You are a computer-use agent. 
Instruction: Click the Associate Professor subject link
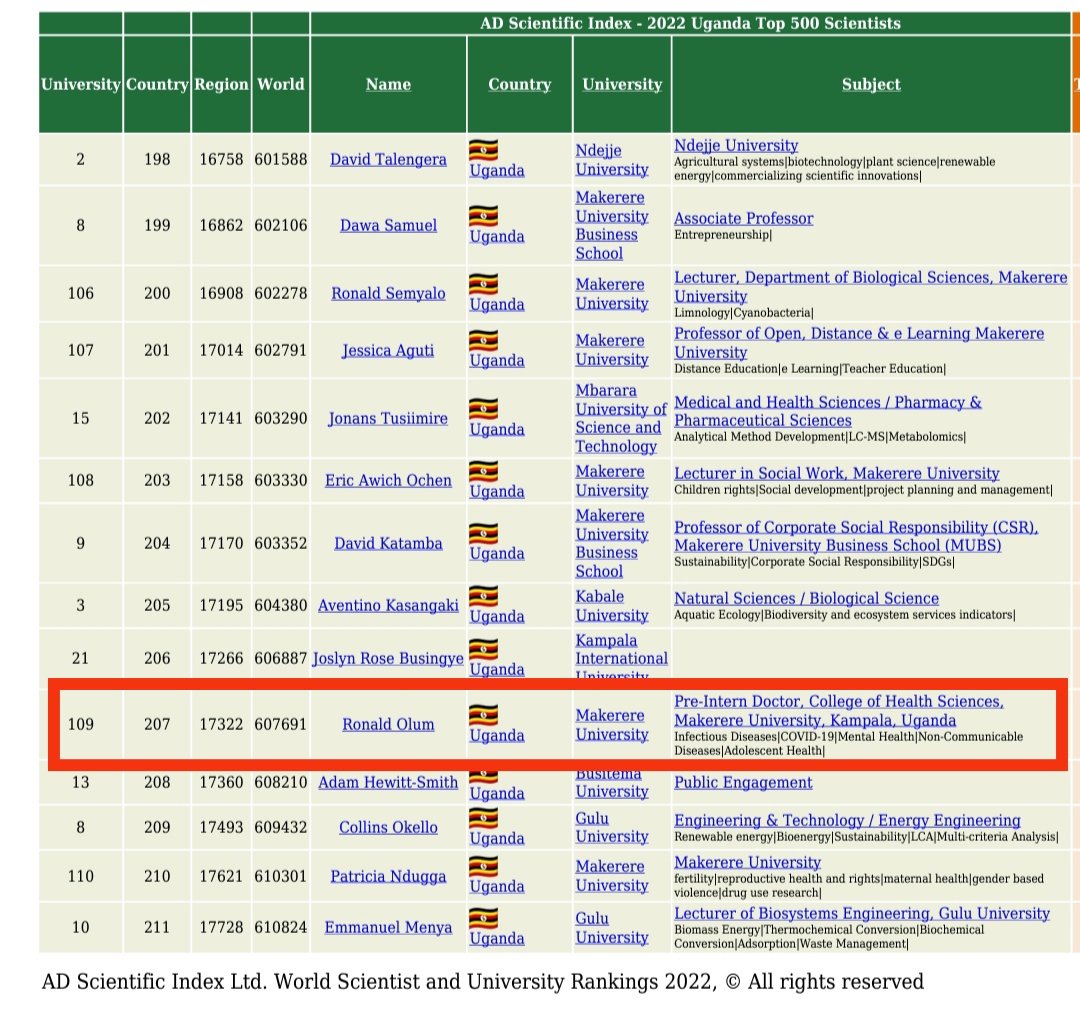click(x=743, y=218)
